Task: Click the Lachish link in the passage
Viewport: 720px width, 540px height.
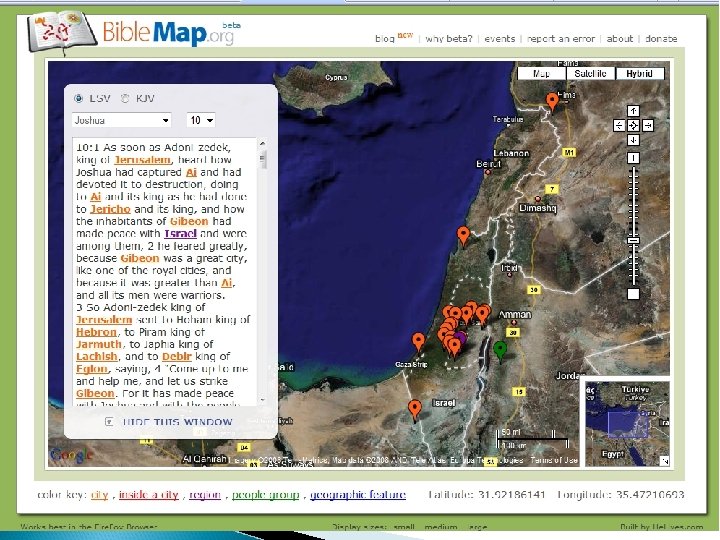Action: point(97,356)
